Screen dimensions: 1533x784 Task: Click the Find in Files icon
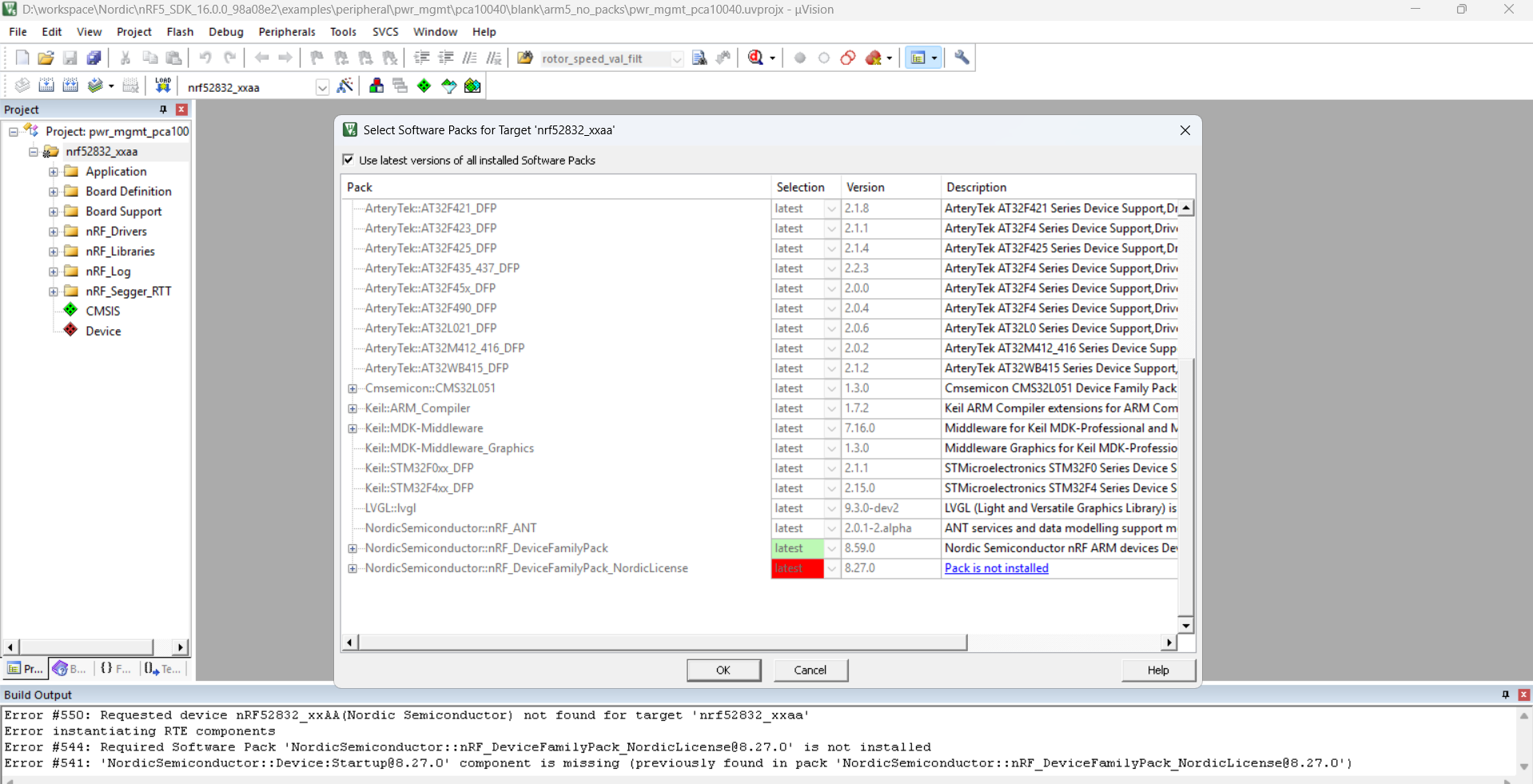tap(525, 58)
